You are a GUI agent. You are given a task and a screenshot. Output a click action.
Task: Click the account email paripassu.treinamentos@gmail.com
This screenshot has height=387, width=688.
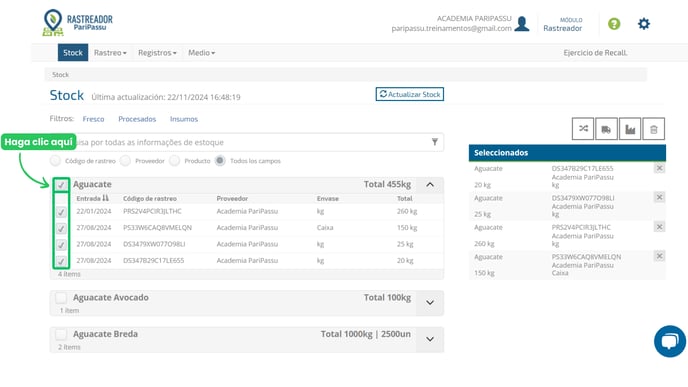[452, 28]
